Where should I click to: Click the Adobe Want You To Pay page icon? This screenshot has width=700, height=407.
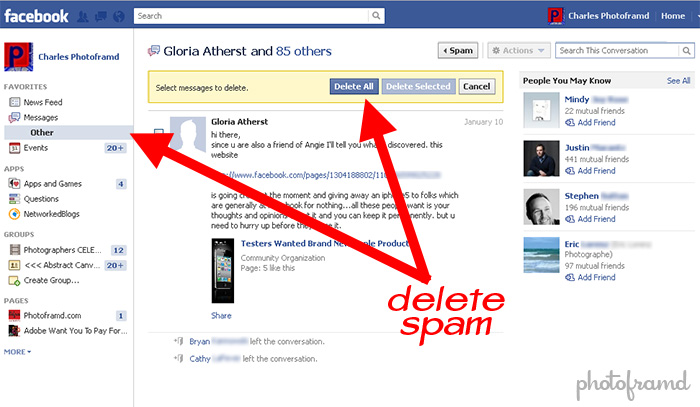[x=14, y=331]
